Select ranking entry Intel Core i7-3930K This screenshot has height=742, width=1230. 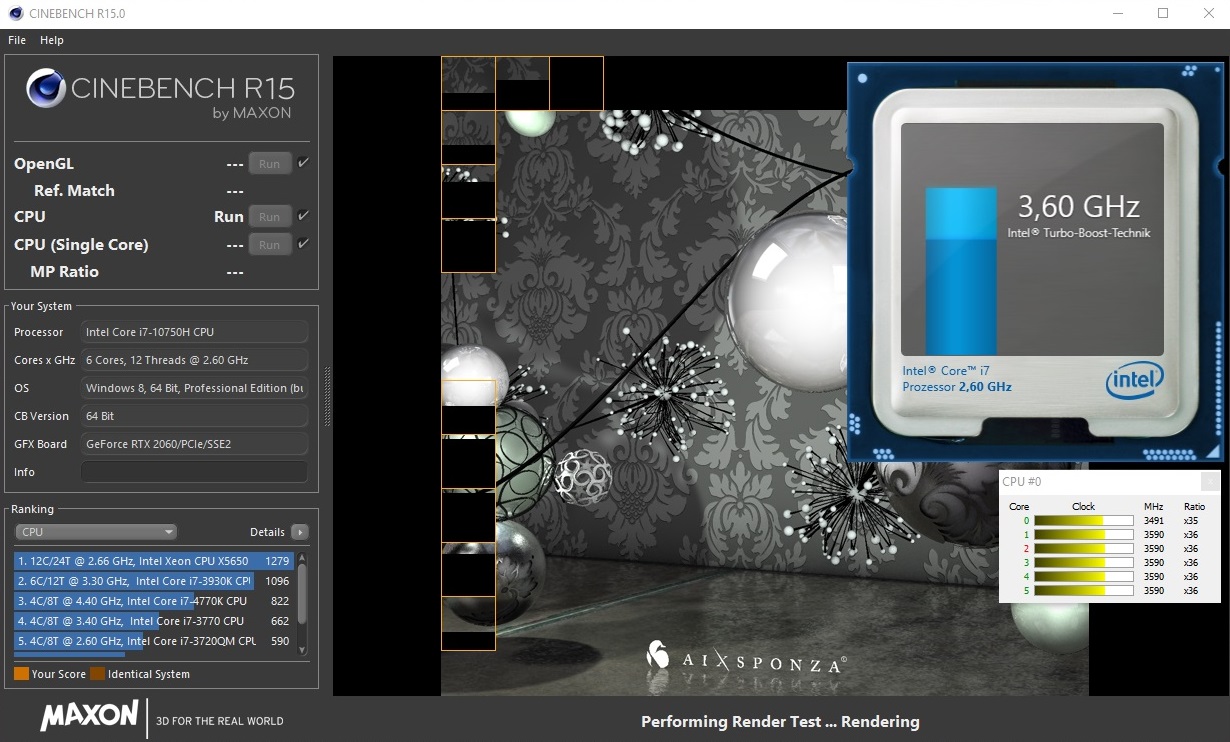(x=153, y=581)
